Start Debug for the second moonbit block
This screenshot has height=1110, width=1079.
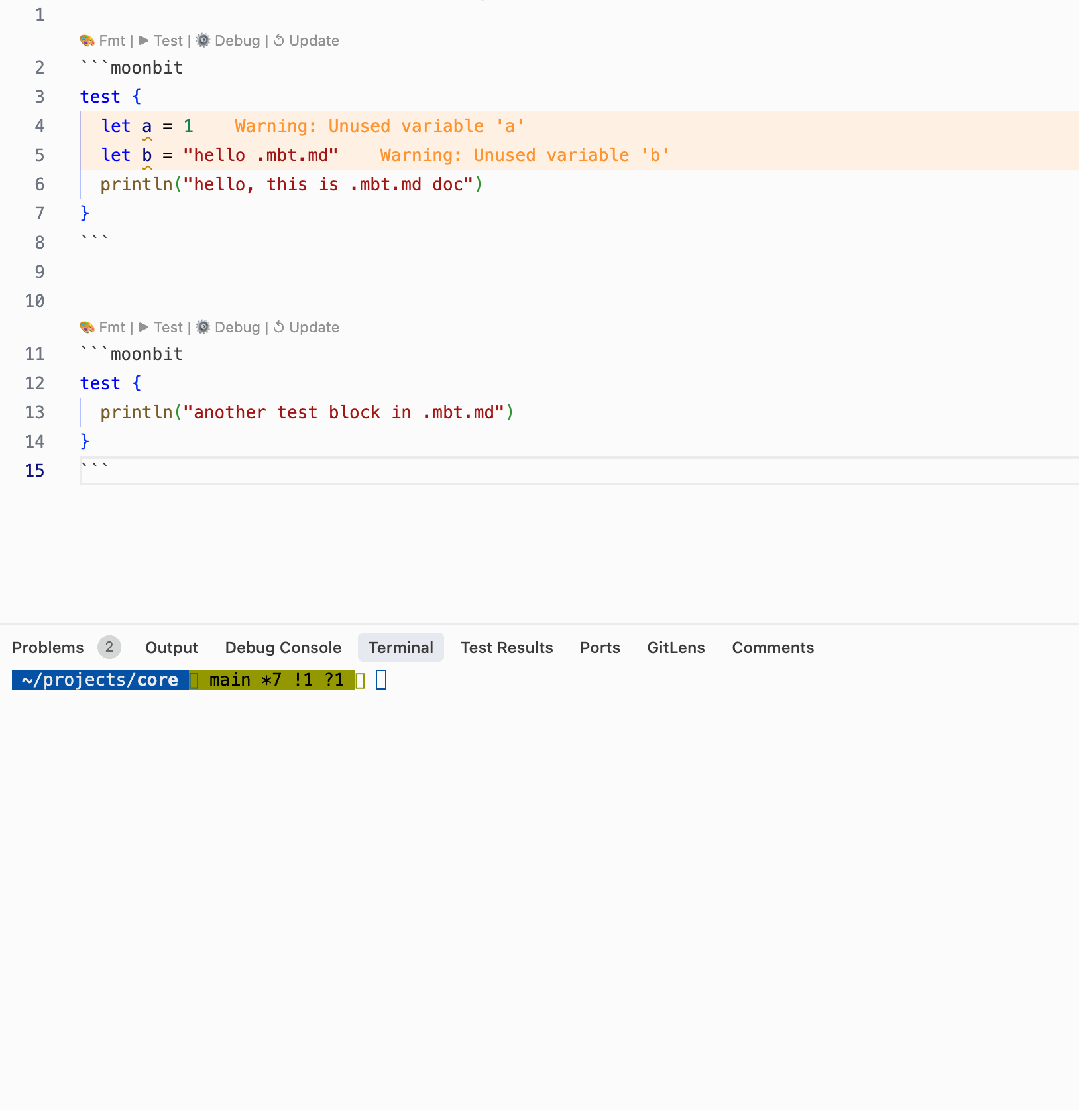click(228, 328)
